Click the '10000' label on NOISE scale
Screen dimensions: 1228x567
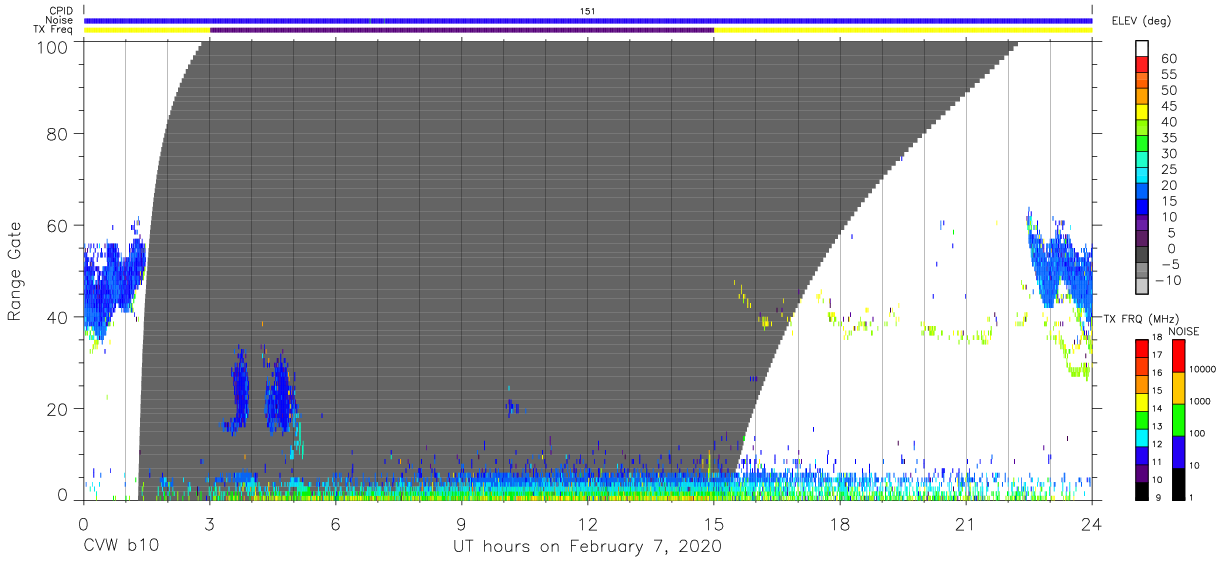1205,370
